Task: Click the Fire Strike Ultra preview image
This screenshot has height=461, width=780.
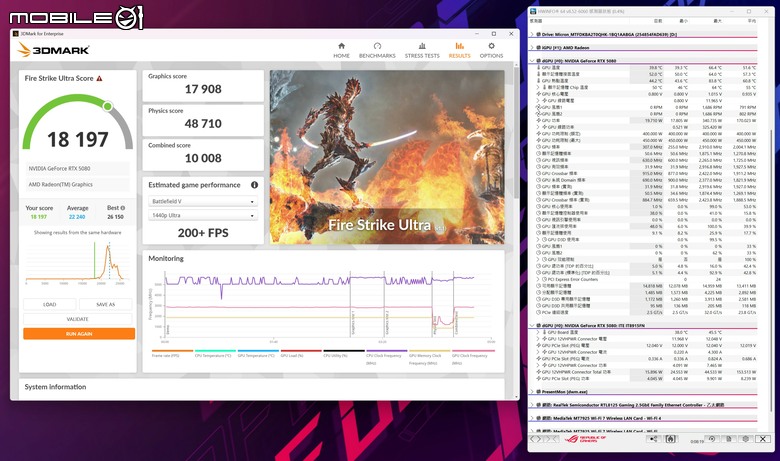Action: pos(387,157)
